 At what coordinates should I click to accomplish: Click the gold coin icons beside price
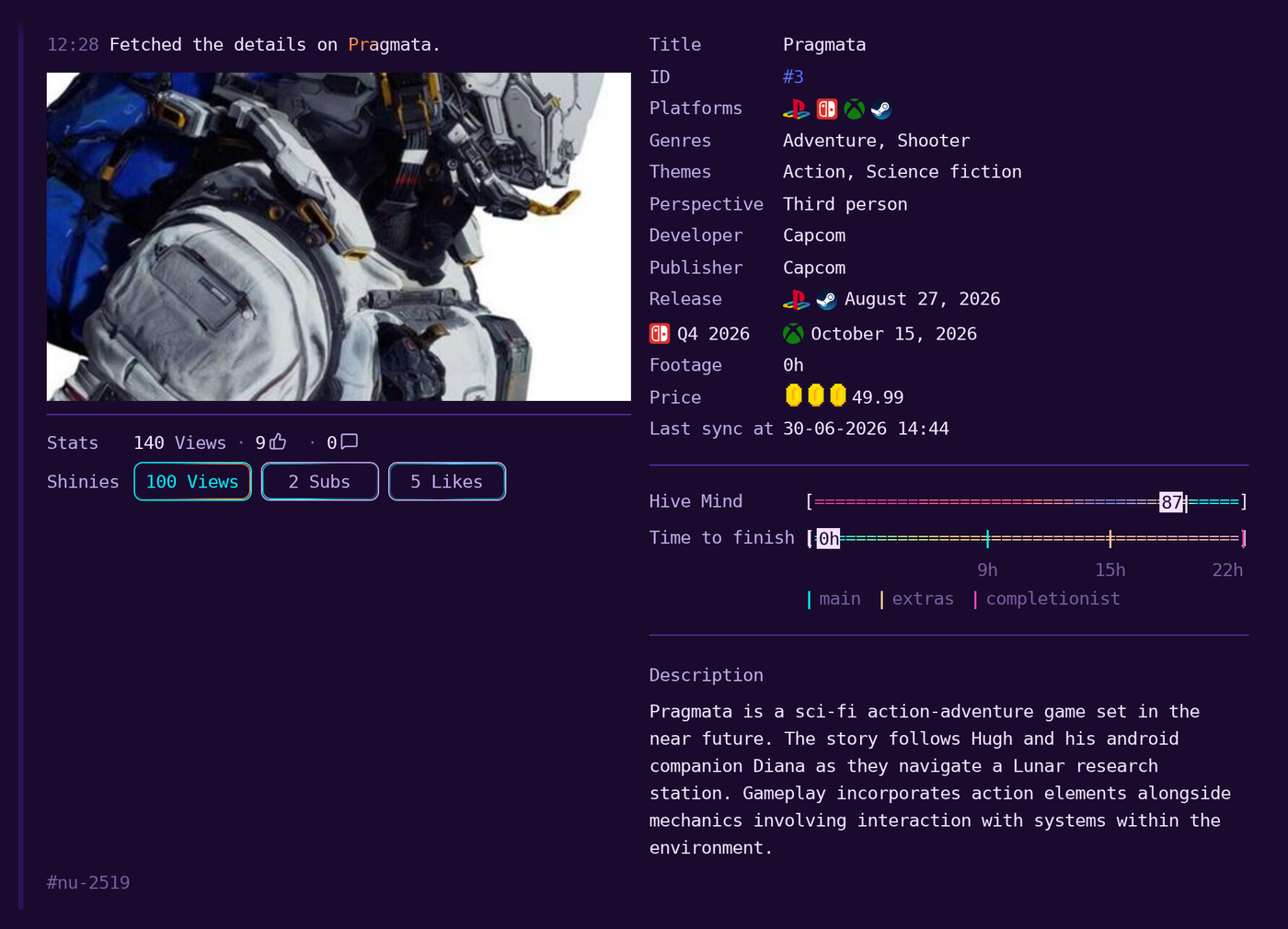815,396
